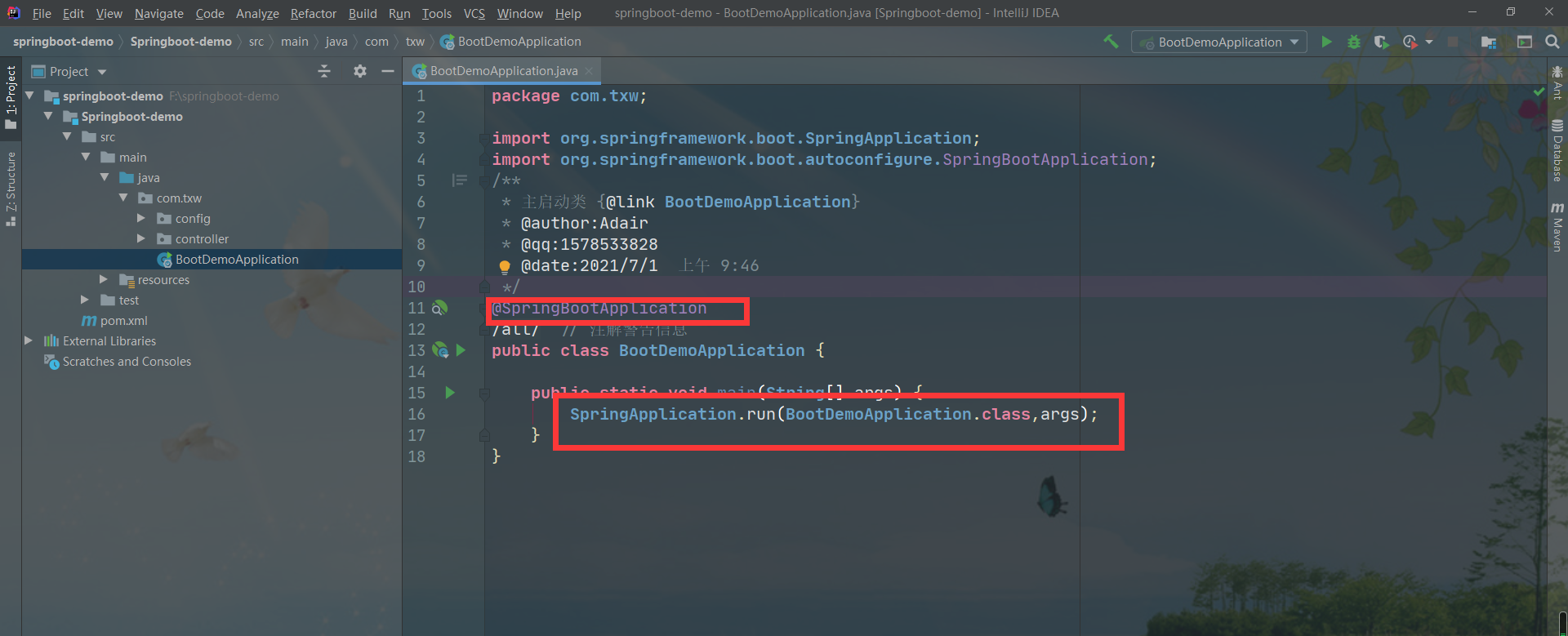Image resolution: width=1568 pixels, height=636 pixels.
Task: Open the VCS menu
Action: [x=474, y=13]
